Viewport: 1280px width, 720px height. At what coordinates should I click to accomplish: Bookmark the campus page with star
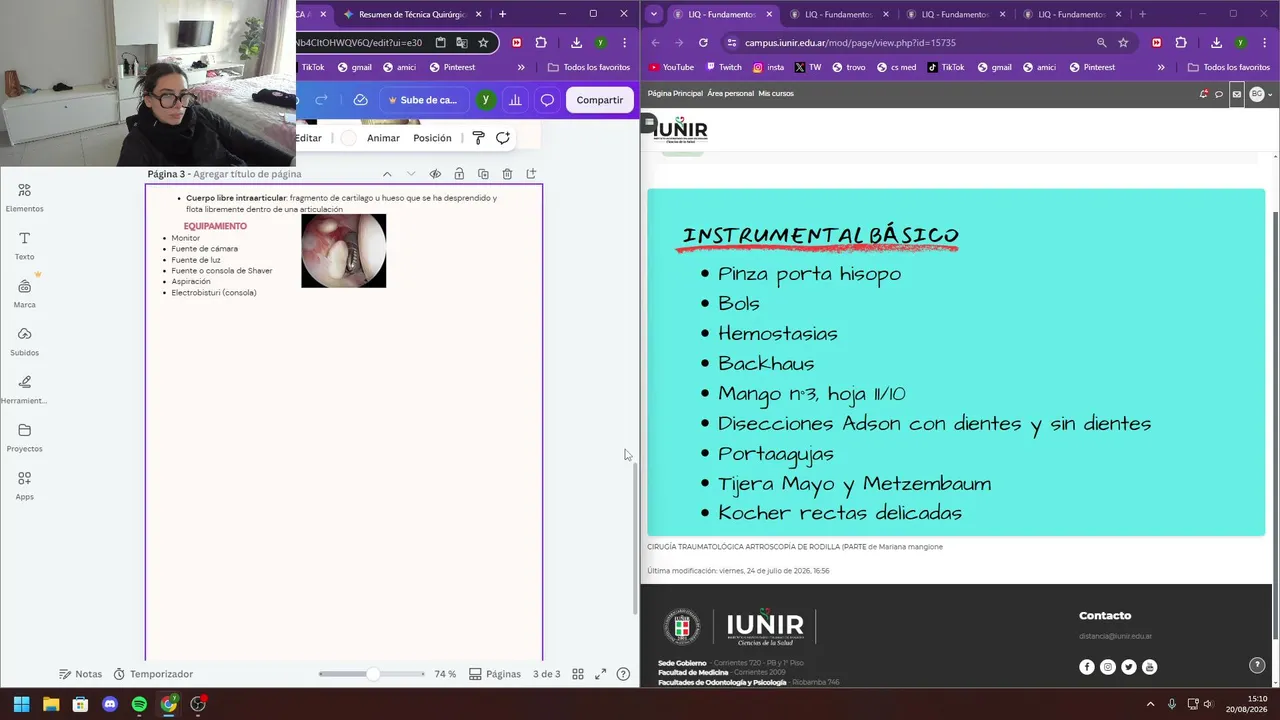[x=1123, y=43]
